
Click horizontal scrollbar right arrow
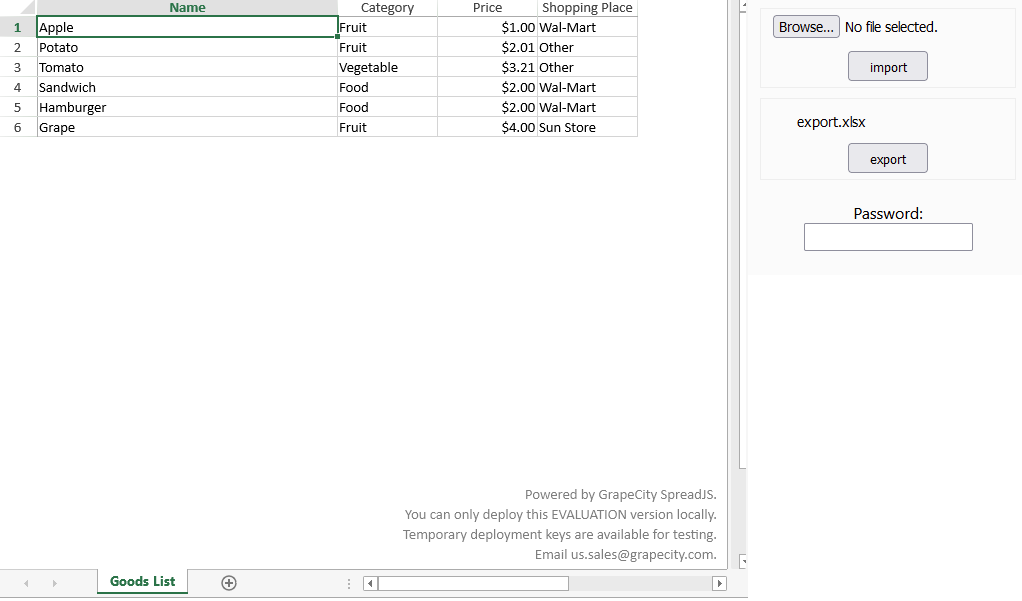pos(718,583)
